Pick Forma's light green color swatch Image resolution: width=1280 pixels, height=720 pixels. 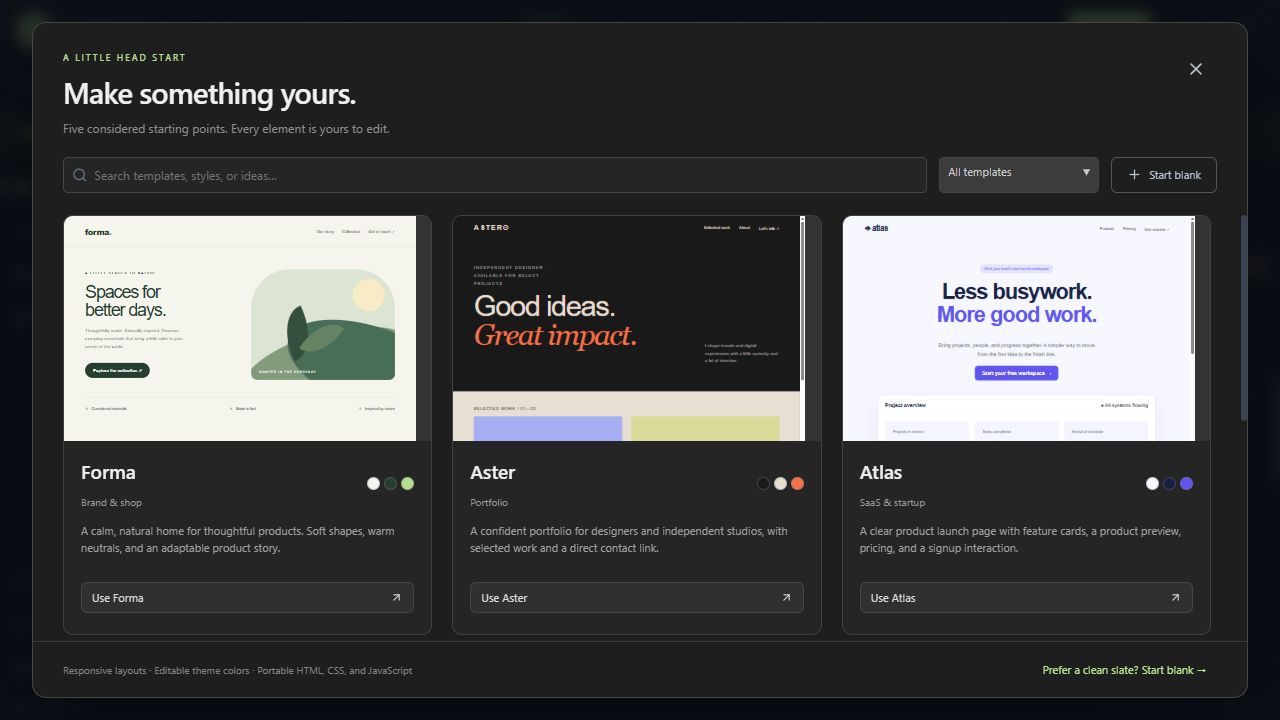coord(407,483)
